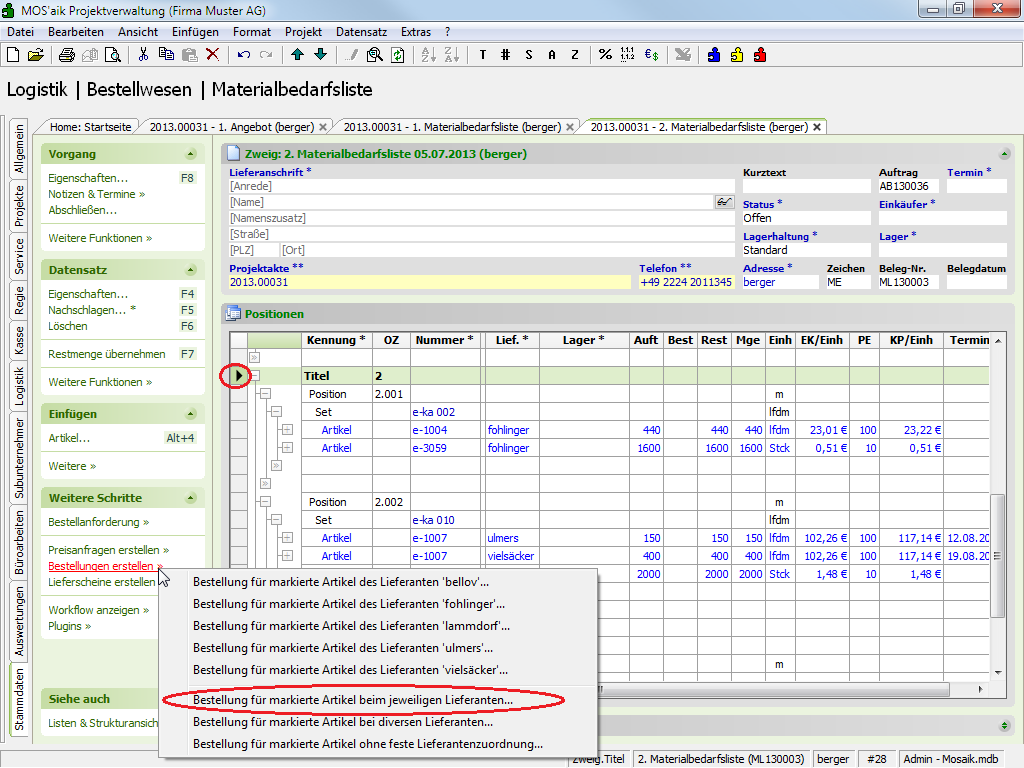Click the red X delete icon

click(212, 55)
